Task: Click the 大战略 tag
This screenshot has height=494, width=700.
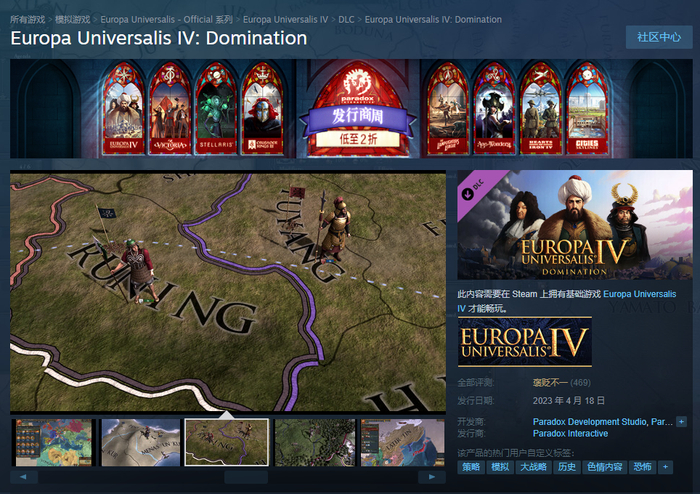Action: (x=533, y=467)
